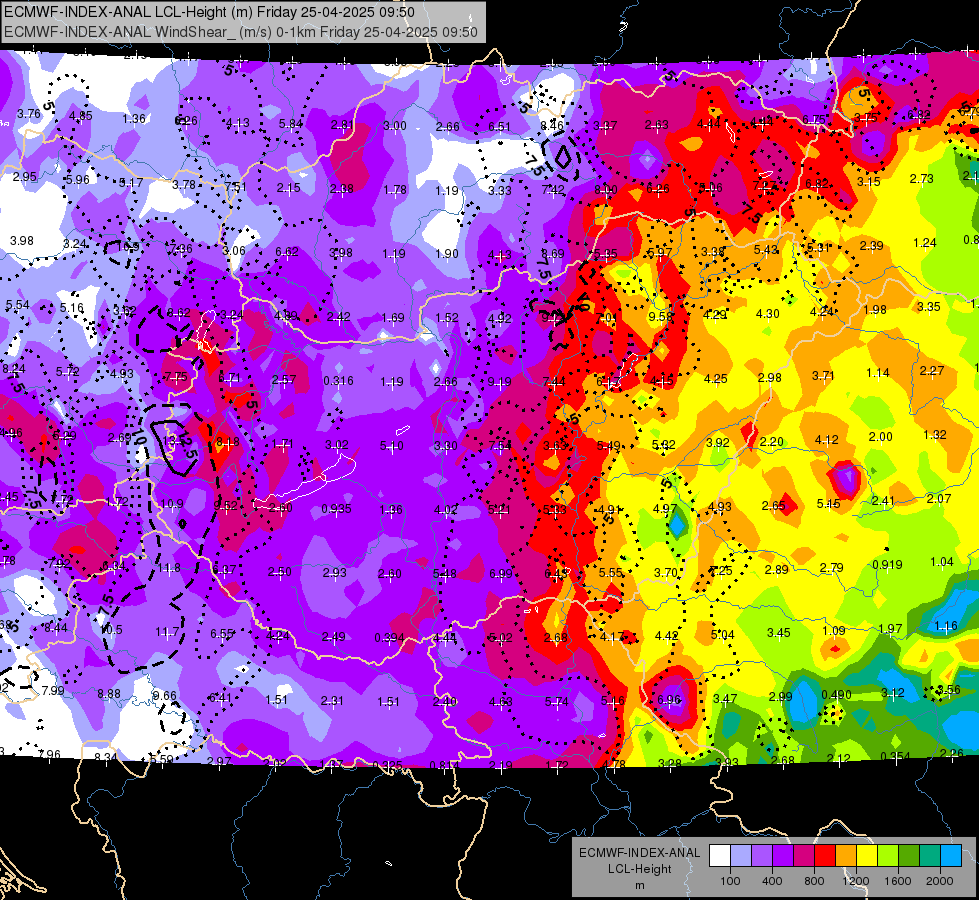Click the 2000 label on legend scale

click(x=939, y=881)
